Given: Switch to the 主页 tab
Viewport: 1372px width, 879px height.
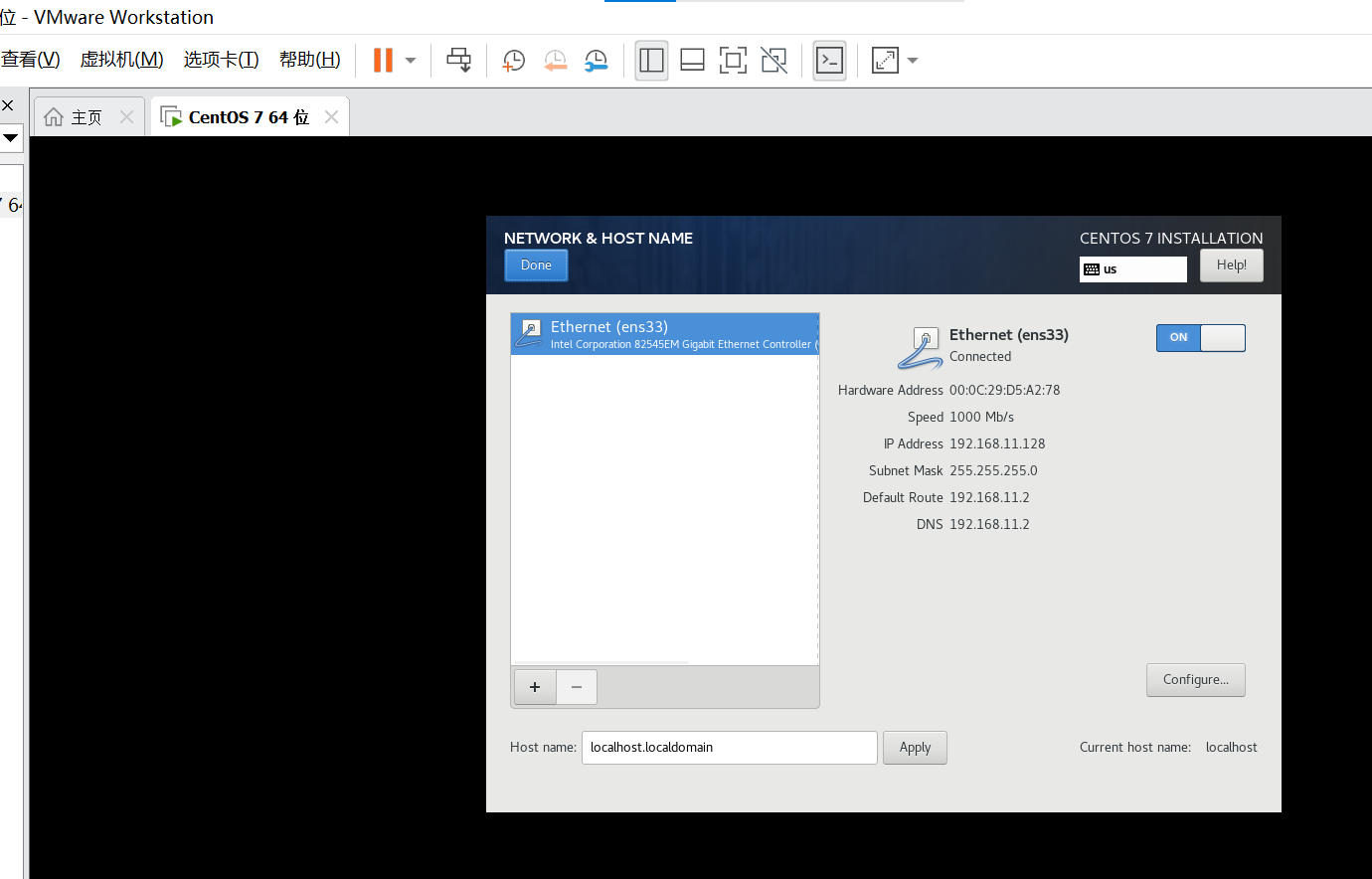Looking at the screenshot, I should (87, 117).
